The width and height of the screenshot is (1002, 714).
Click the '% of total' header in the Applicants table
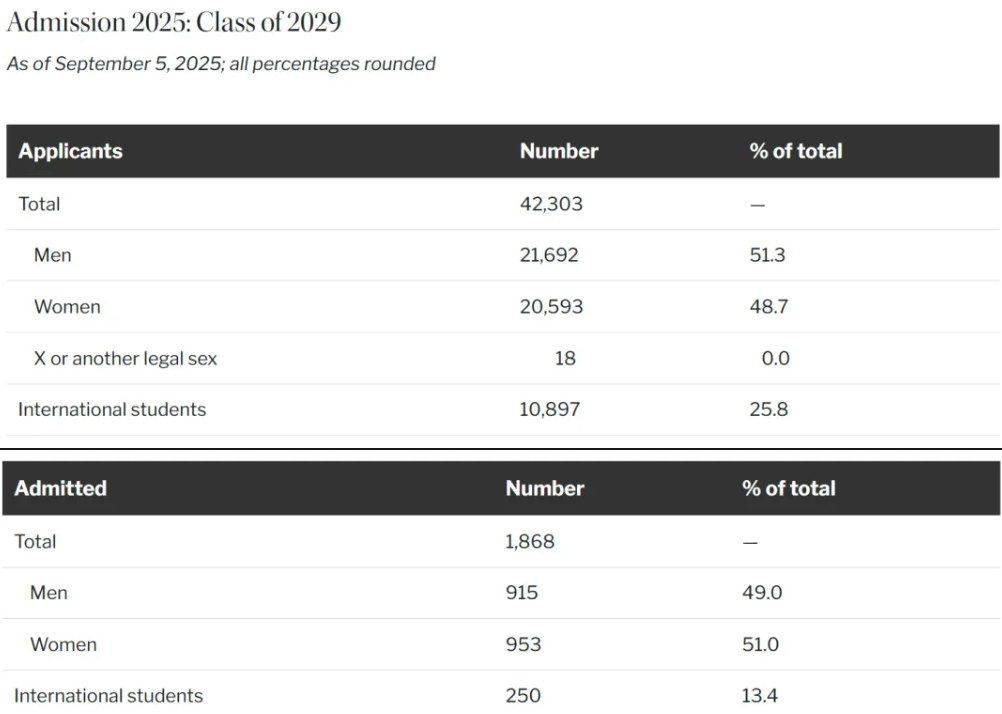coord(795,151)
